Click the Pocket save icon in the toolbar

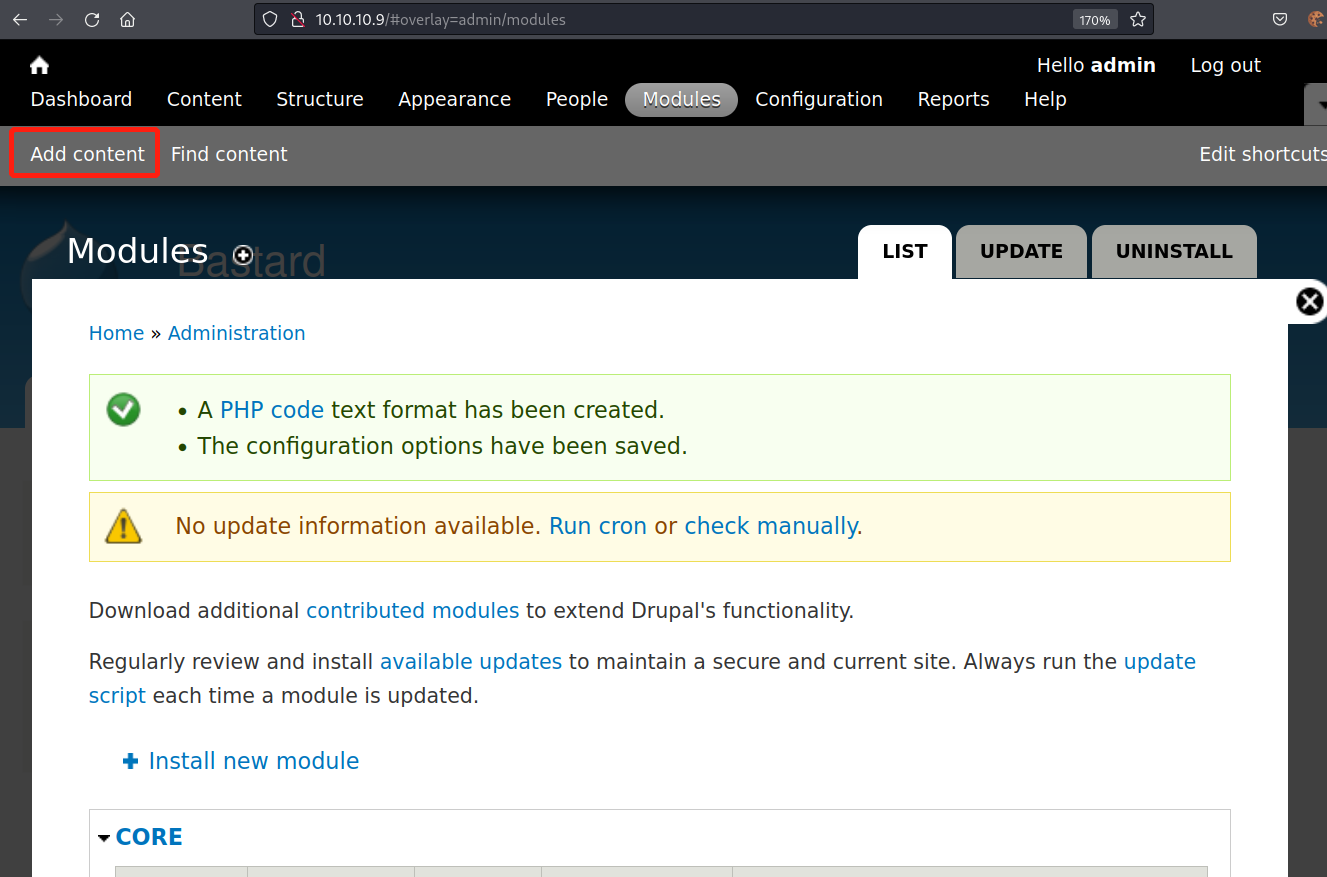point(1279,19)
